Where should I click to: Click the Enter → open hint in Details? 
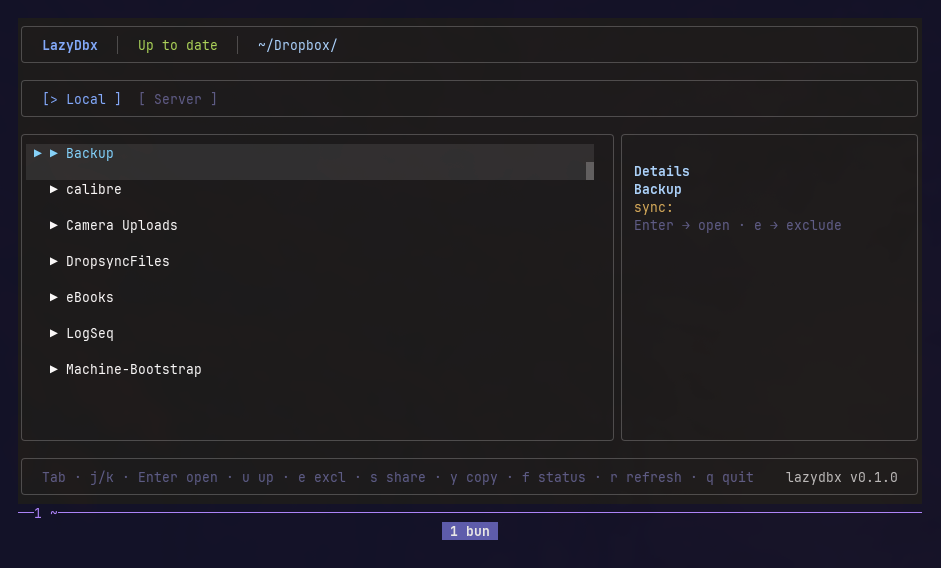(682, 226)
